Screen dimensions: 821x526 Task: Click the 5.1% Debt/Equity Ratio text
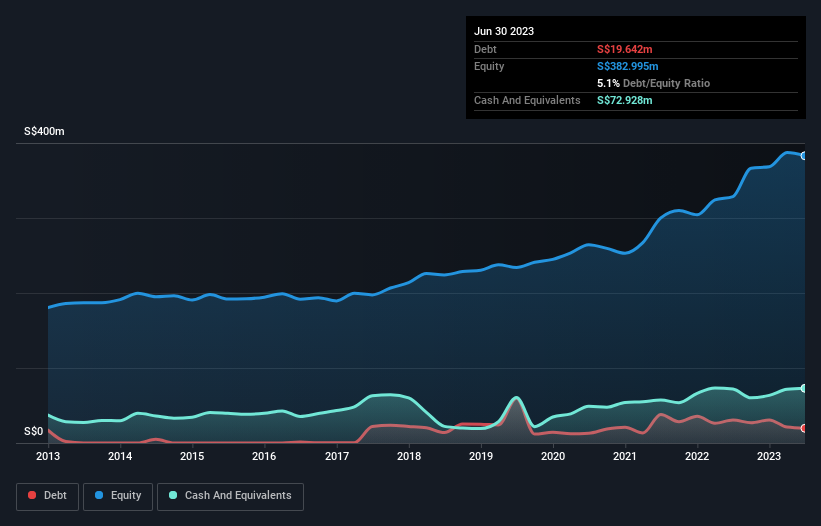pos(653,83)
